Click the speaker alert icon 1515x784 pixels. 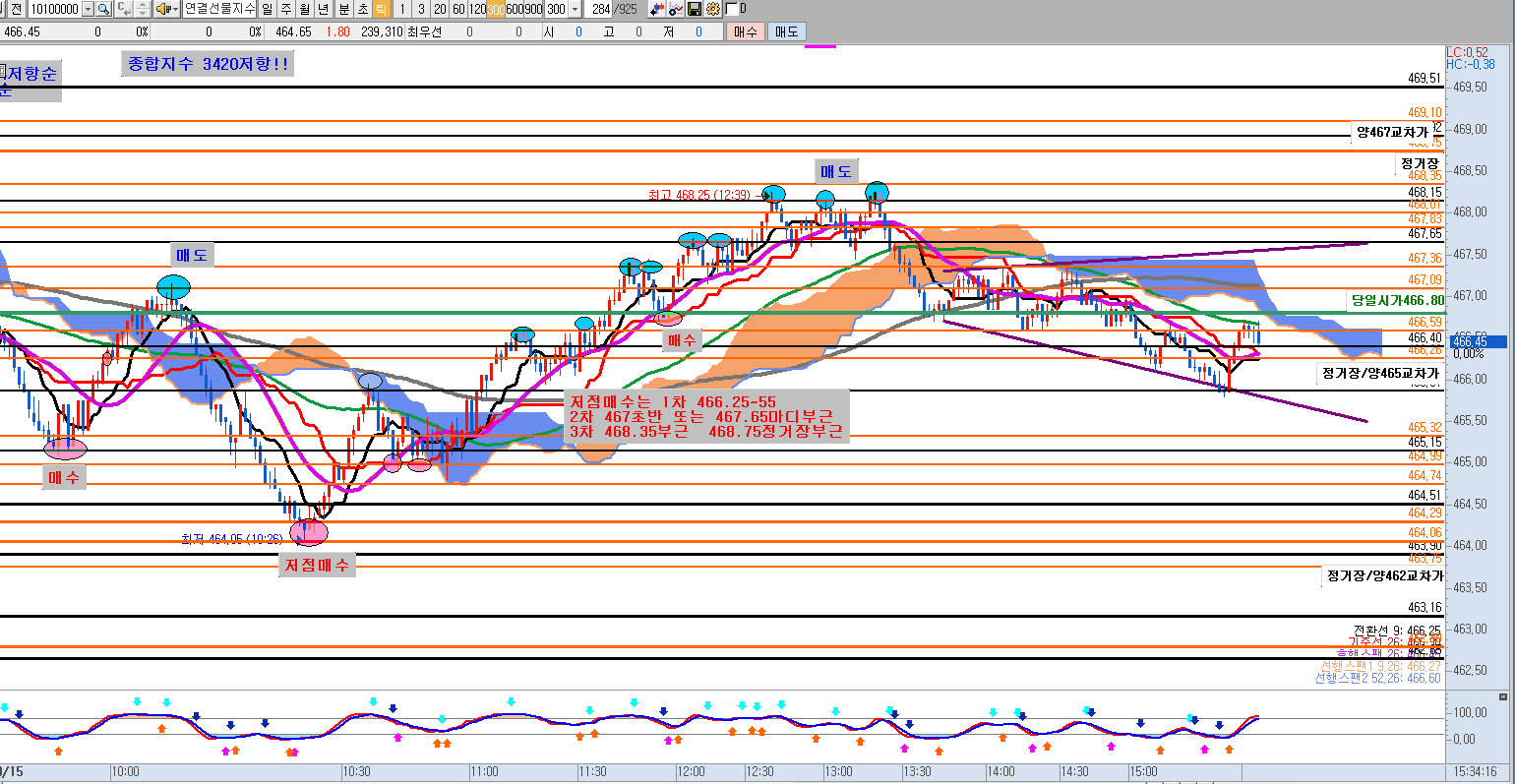[x=163, y=9]
